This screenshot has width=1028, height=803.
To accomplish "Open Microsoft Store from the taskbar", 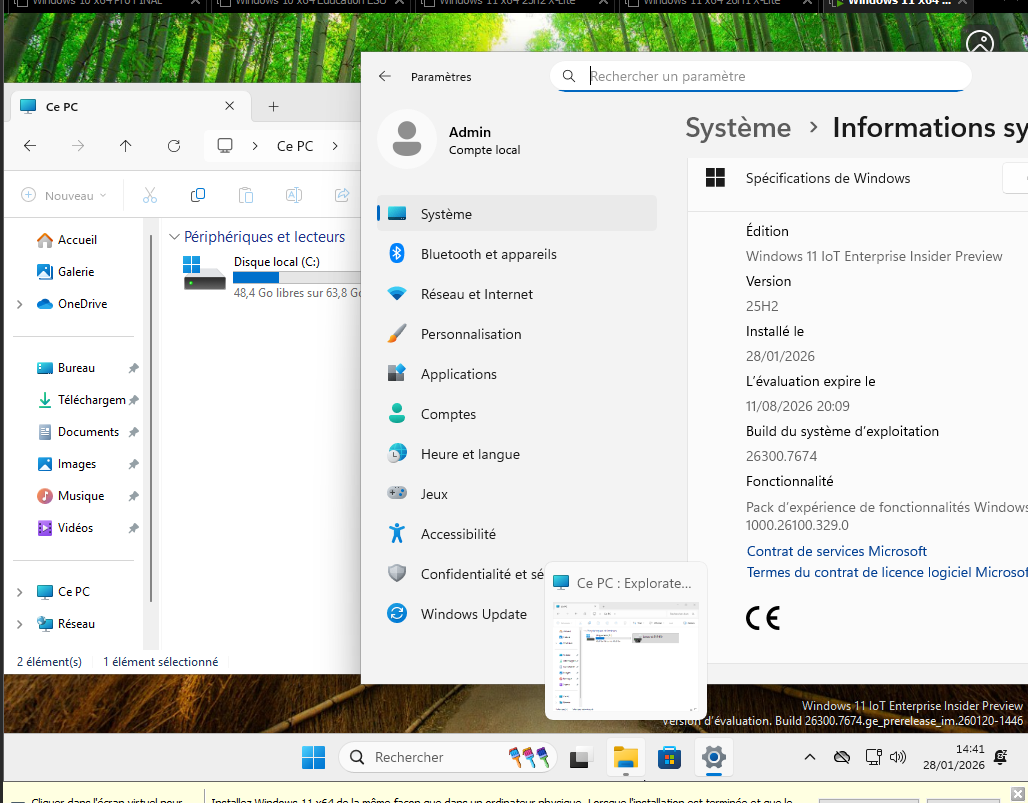I will pos(669,757).
